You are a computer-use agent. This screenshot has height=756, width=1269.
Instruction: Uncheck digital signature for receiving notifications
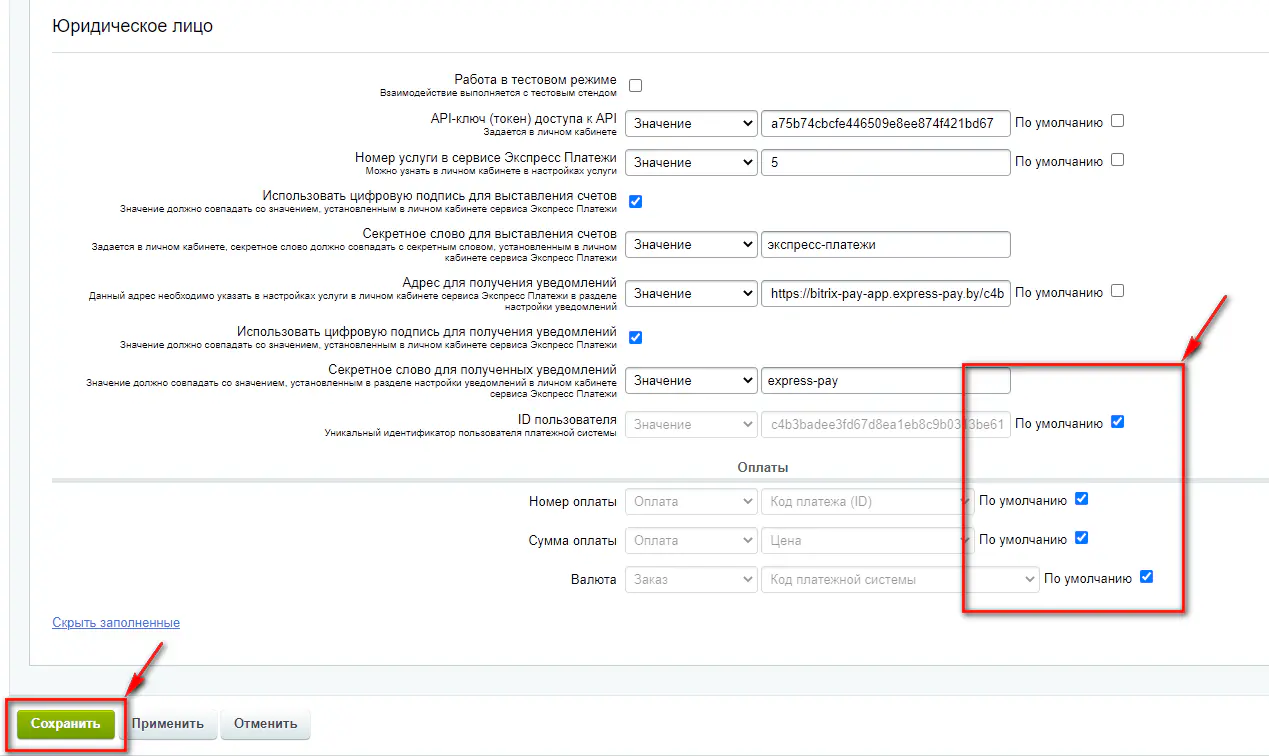(635, 337)
